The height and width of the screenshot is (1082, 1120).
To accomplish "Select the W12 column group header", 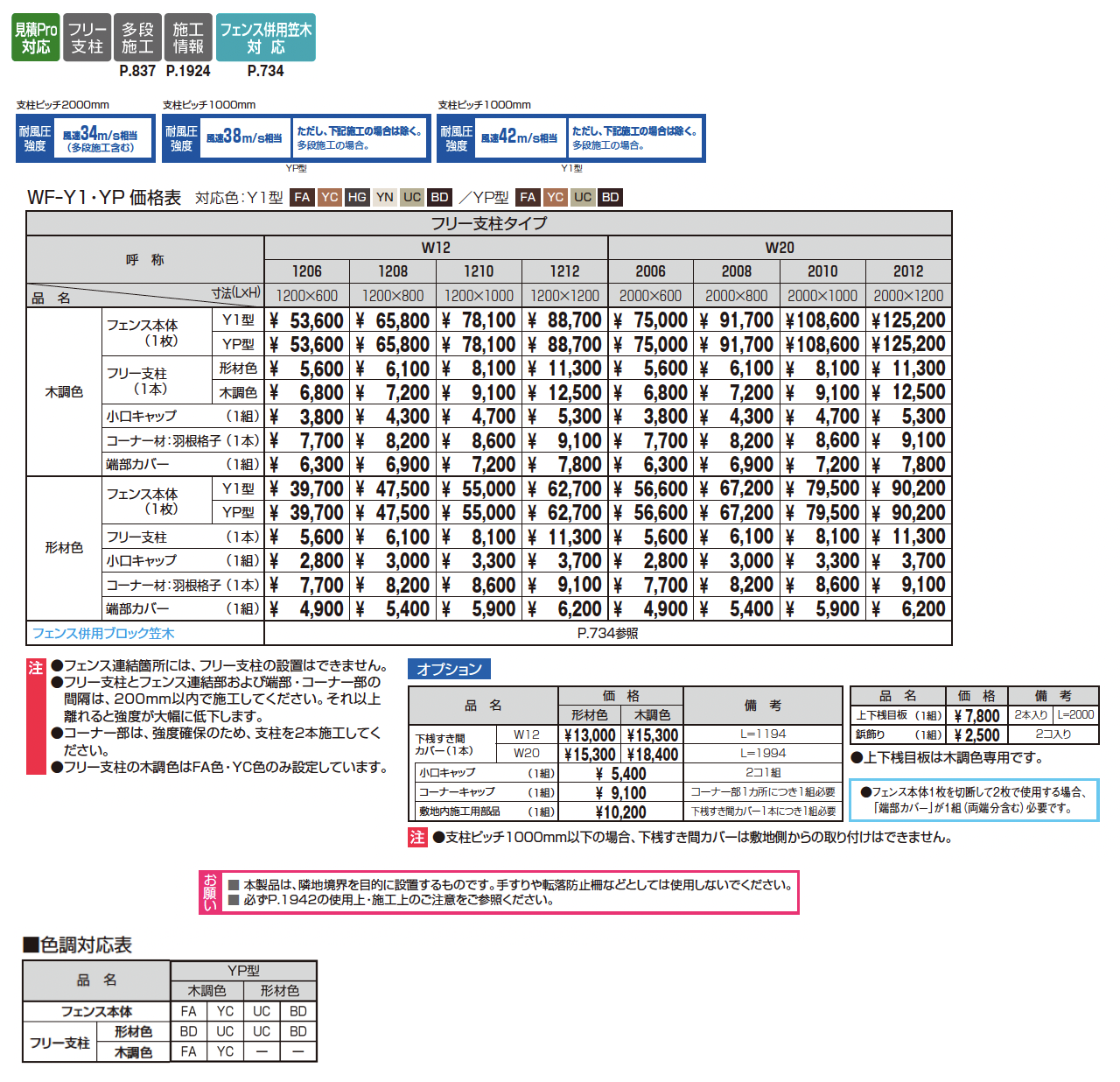I will (x=436, y=248).
